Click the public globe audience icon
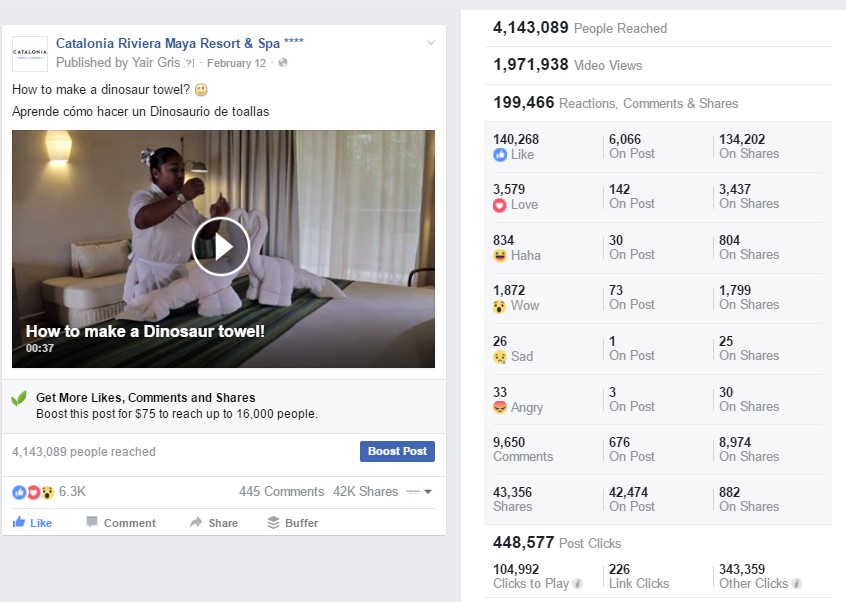The height and width of the screenshot is (602, 846). click(283, 63)
